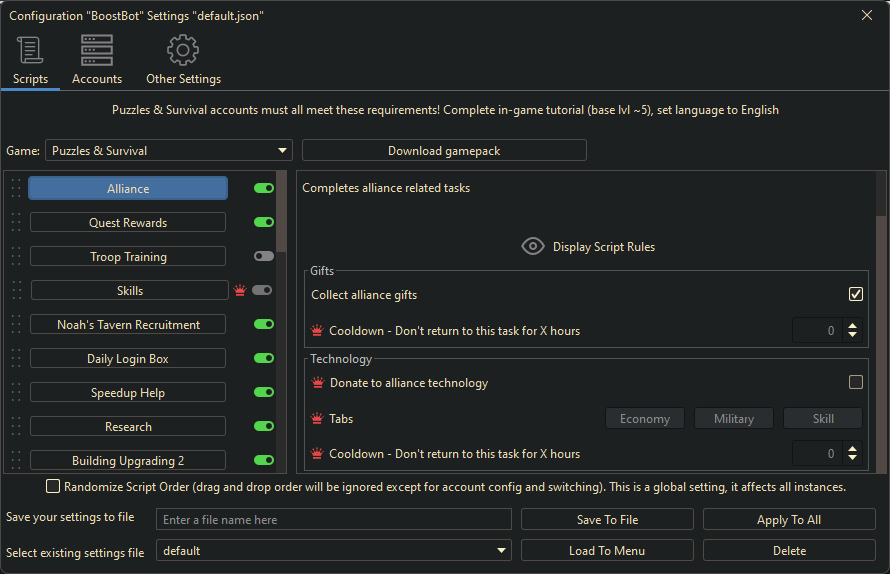Enable the Skills script toggle

coord(262,290)
